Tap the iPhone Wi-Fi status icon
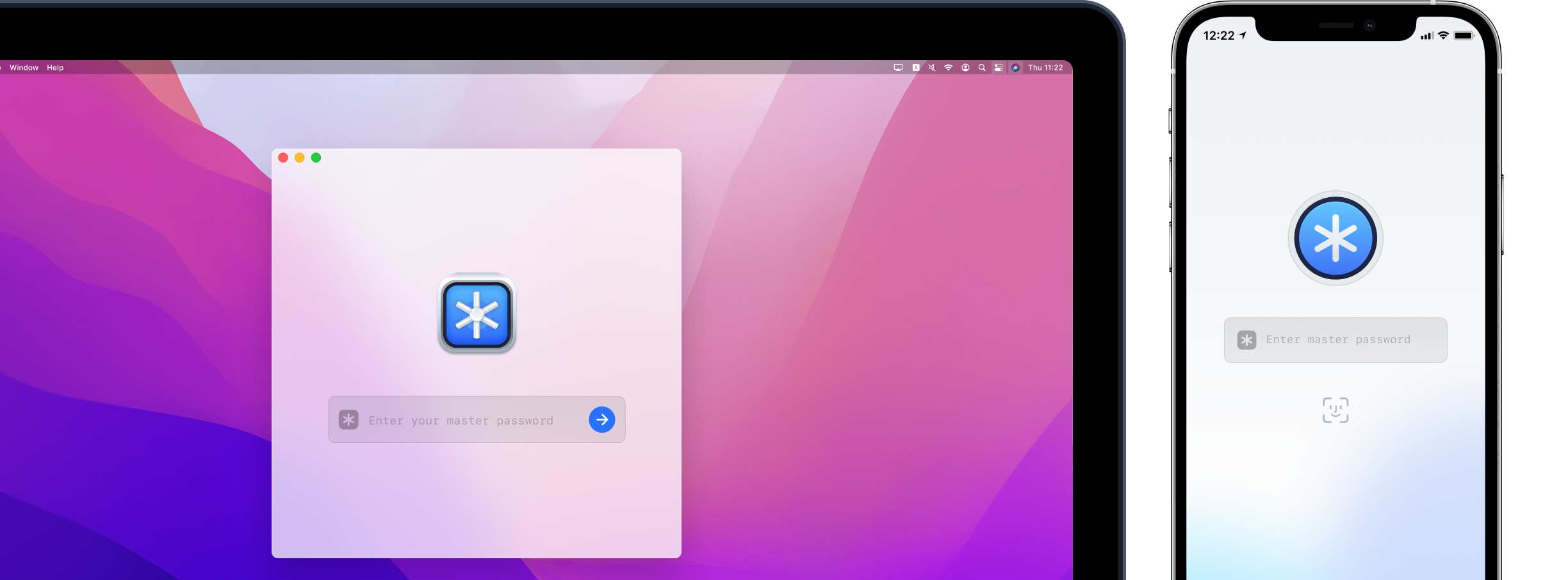The image size is (1568, 580). (x=1443, y=36)
